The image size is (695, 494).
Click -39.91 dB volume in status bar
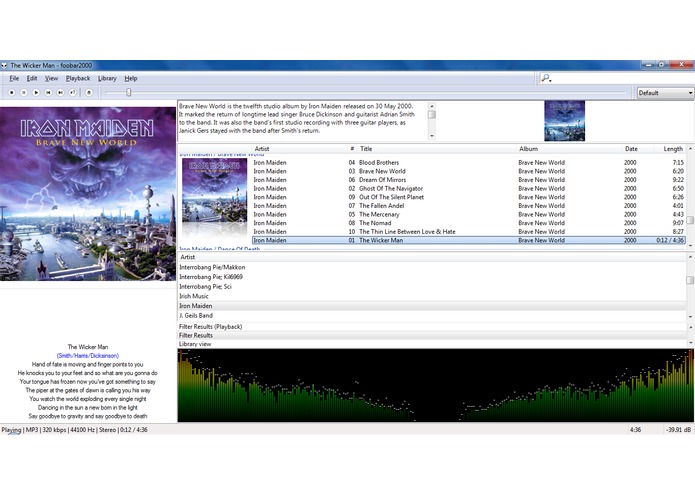coord(678,430)
